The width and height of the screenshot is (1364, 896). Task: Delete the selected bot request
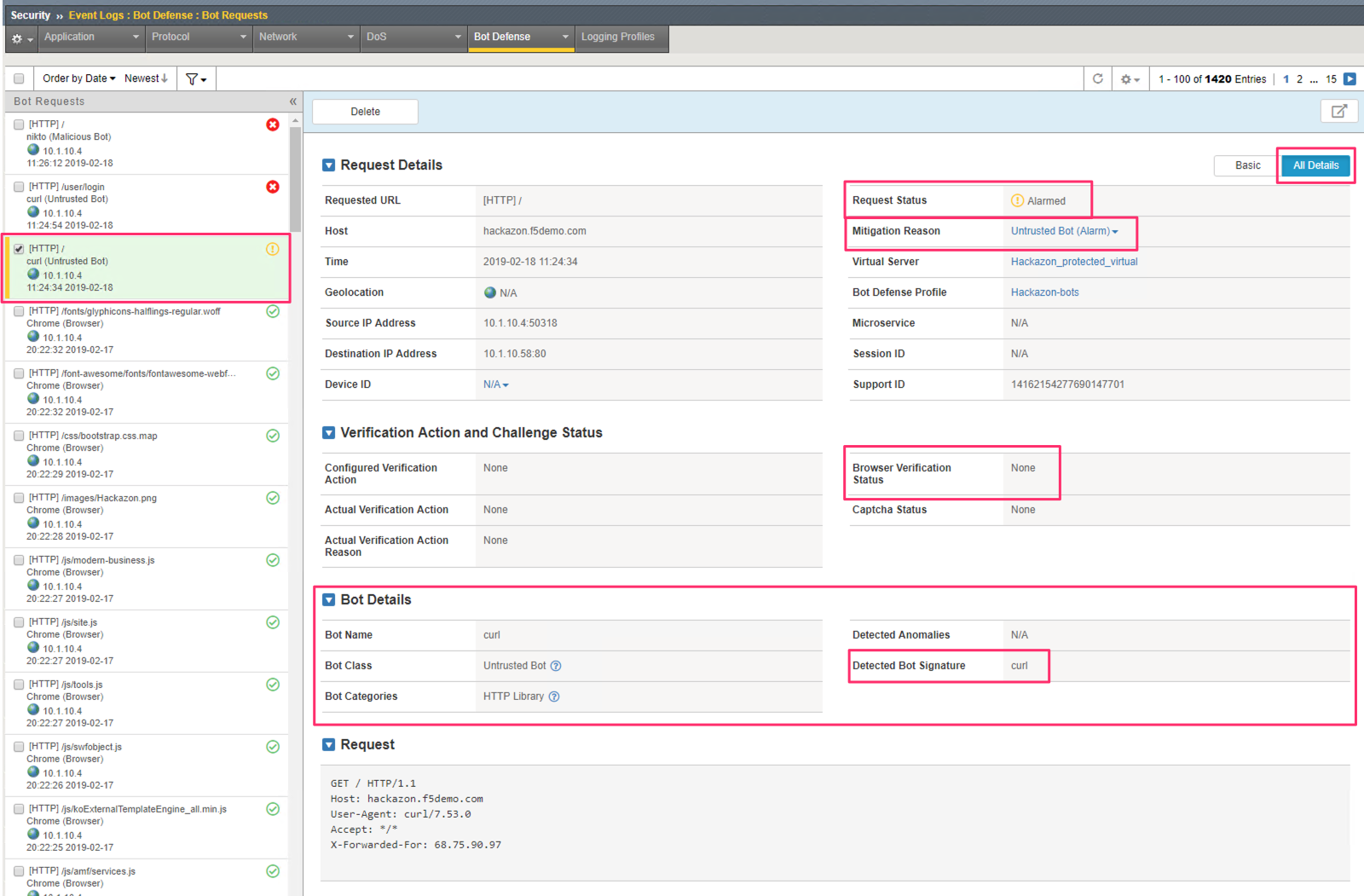tap(365, 112)
